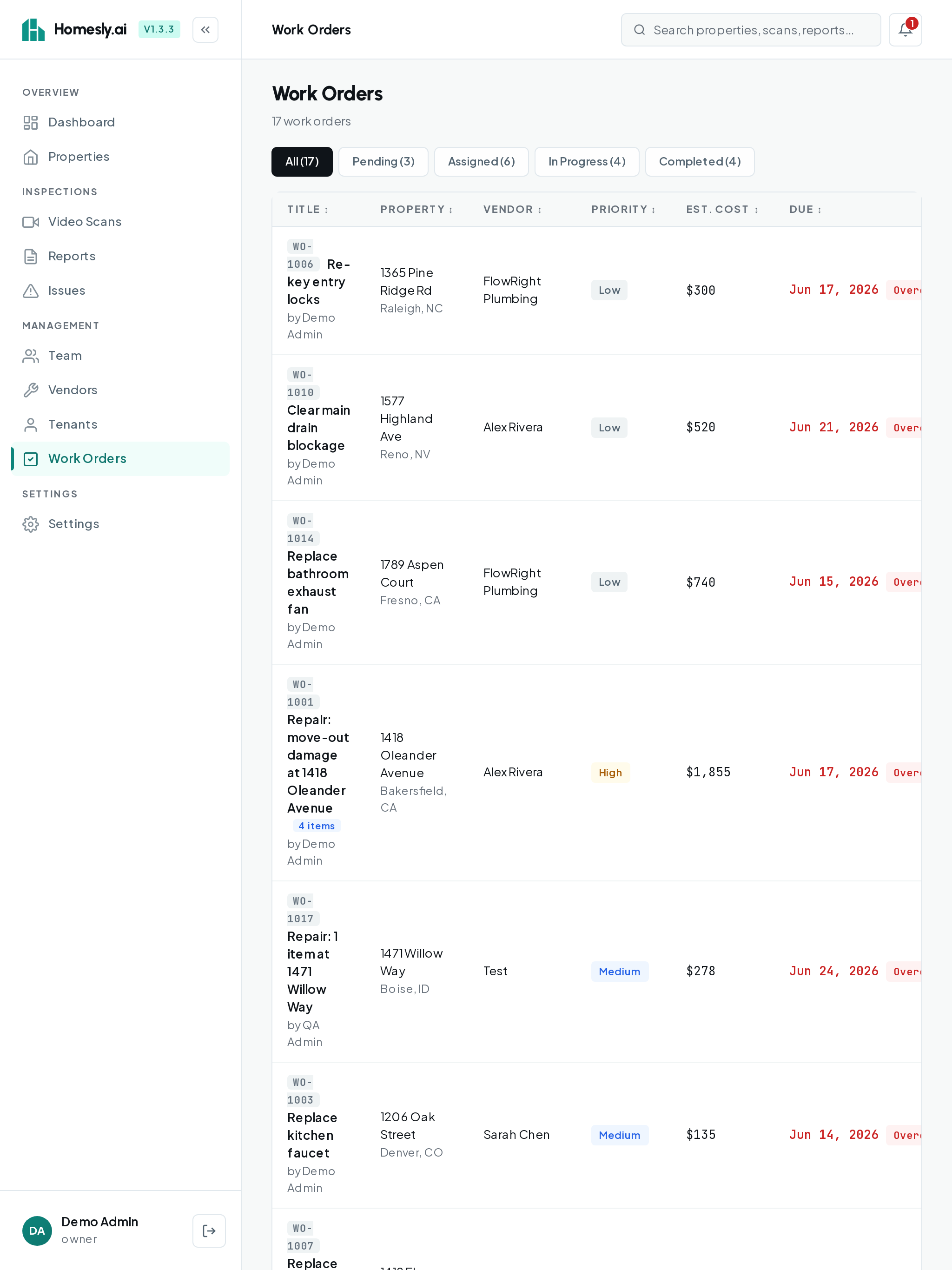952x1270 pixels.
Task: Sort the table by Est. Cost column
Action: tap(722, 210)
